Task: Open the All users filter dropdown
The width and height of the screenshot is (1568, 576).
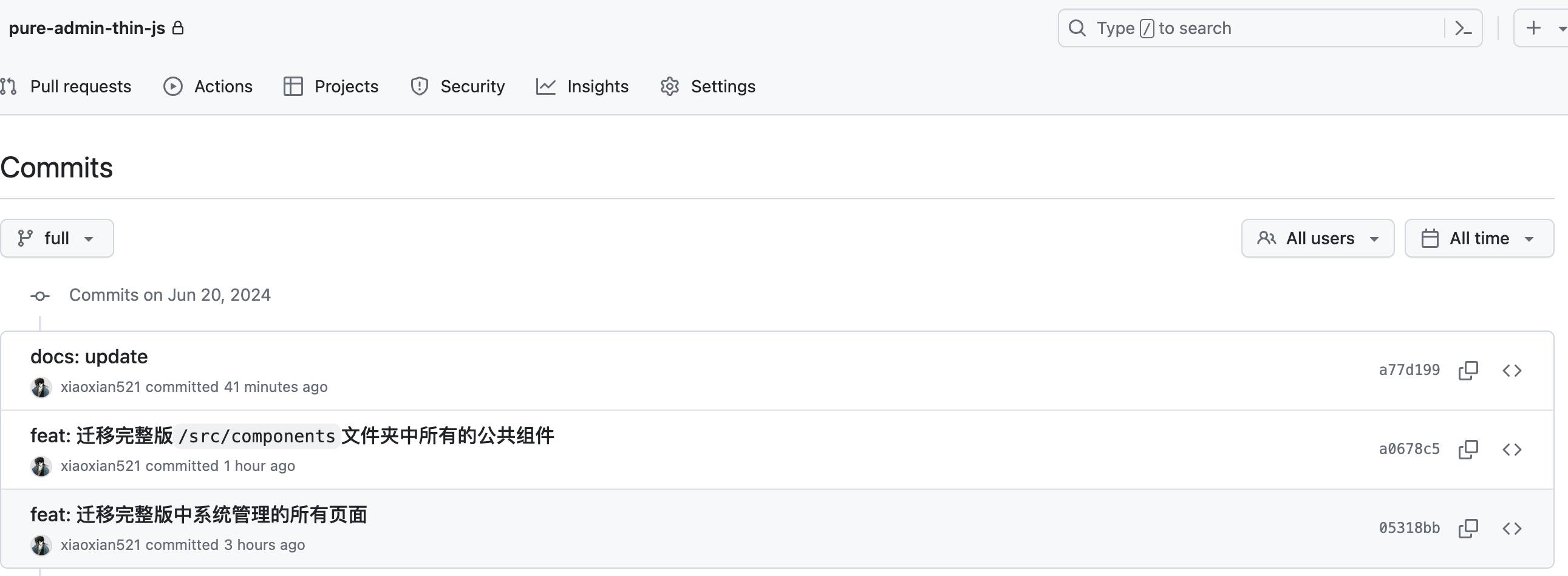Action: click(x=1317, y=238)
